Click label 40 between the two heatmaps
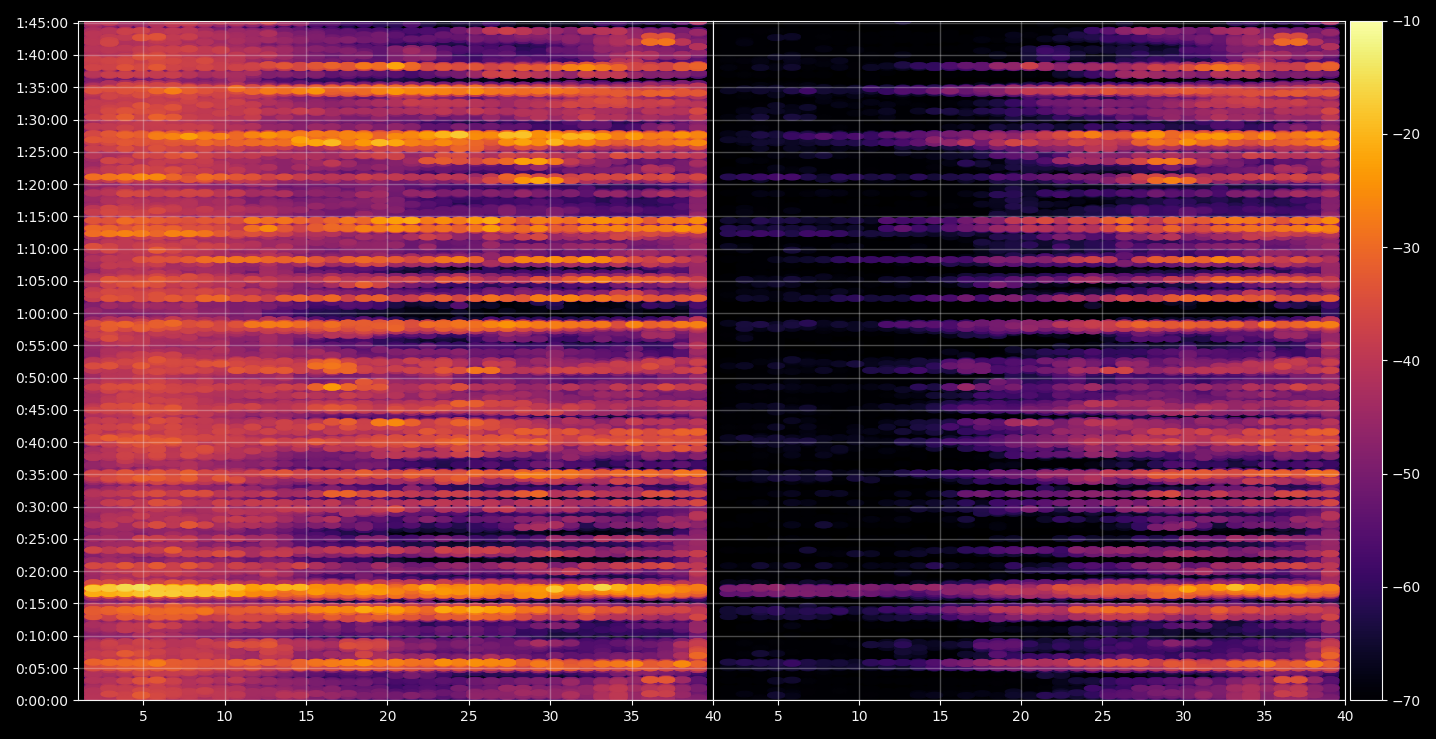The height and width of the screenshot is (739, 1436). [713, 717]
